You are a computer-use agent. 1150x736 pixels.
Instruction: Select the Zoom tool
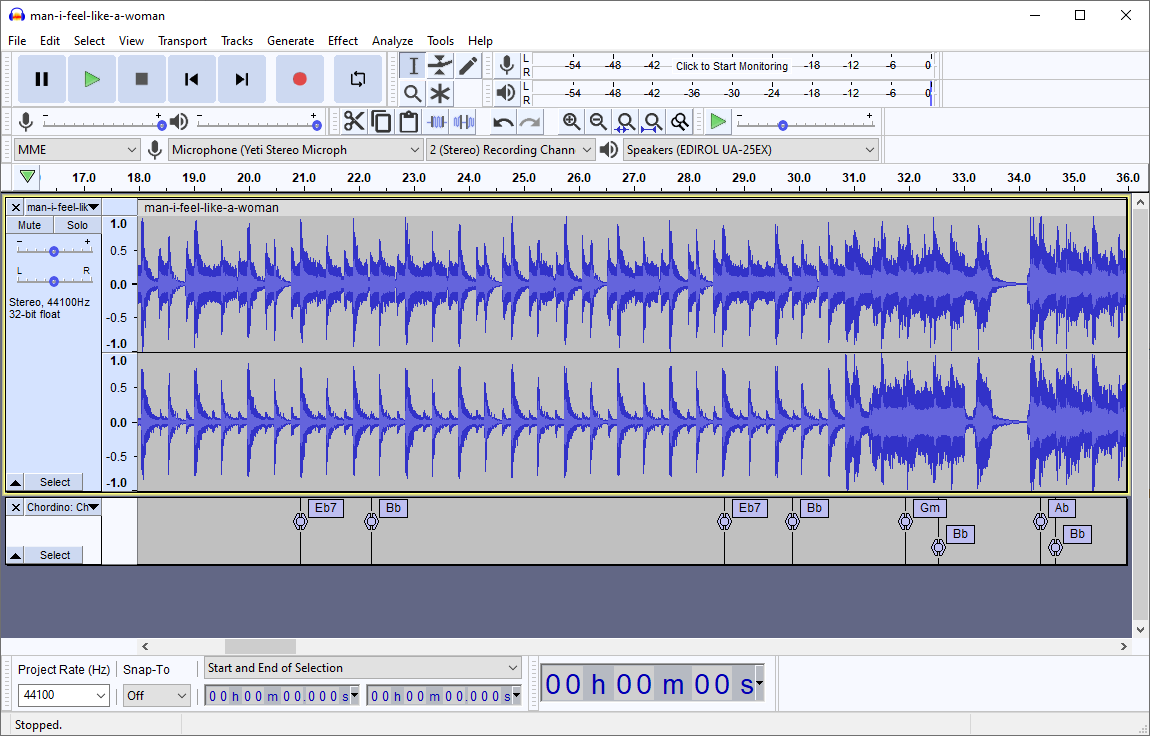413,93
